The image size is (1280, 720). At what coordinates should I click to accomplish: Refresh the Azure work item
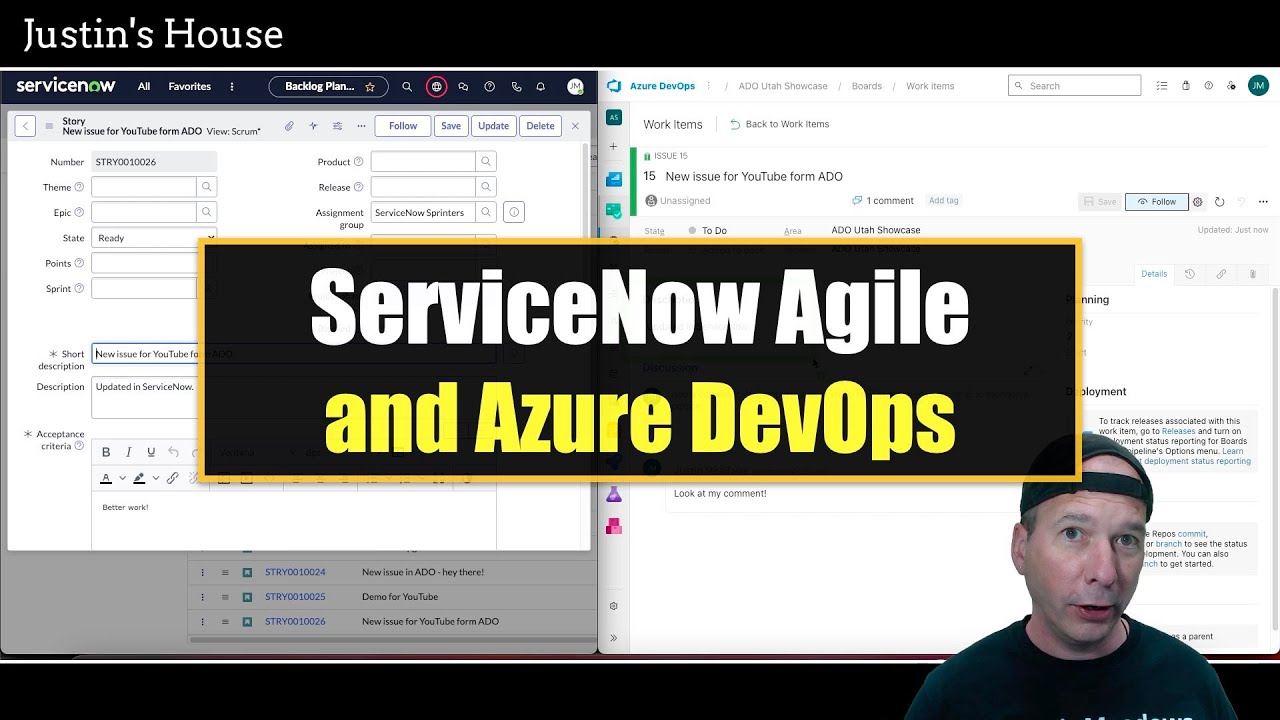(x=1220, y=202)
